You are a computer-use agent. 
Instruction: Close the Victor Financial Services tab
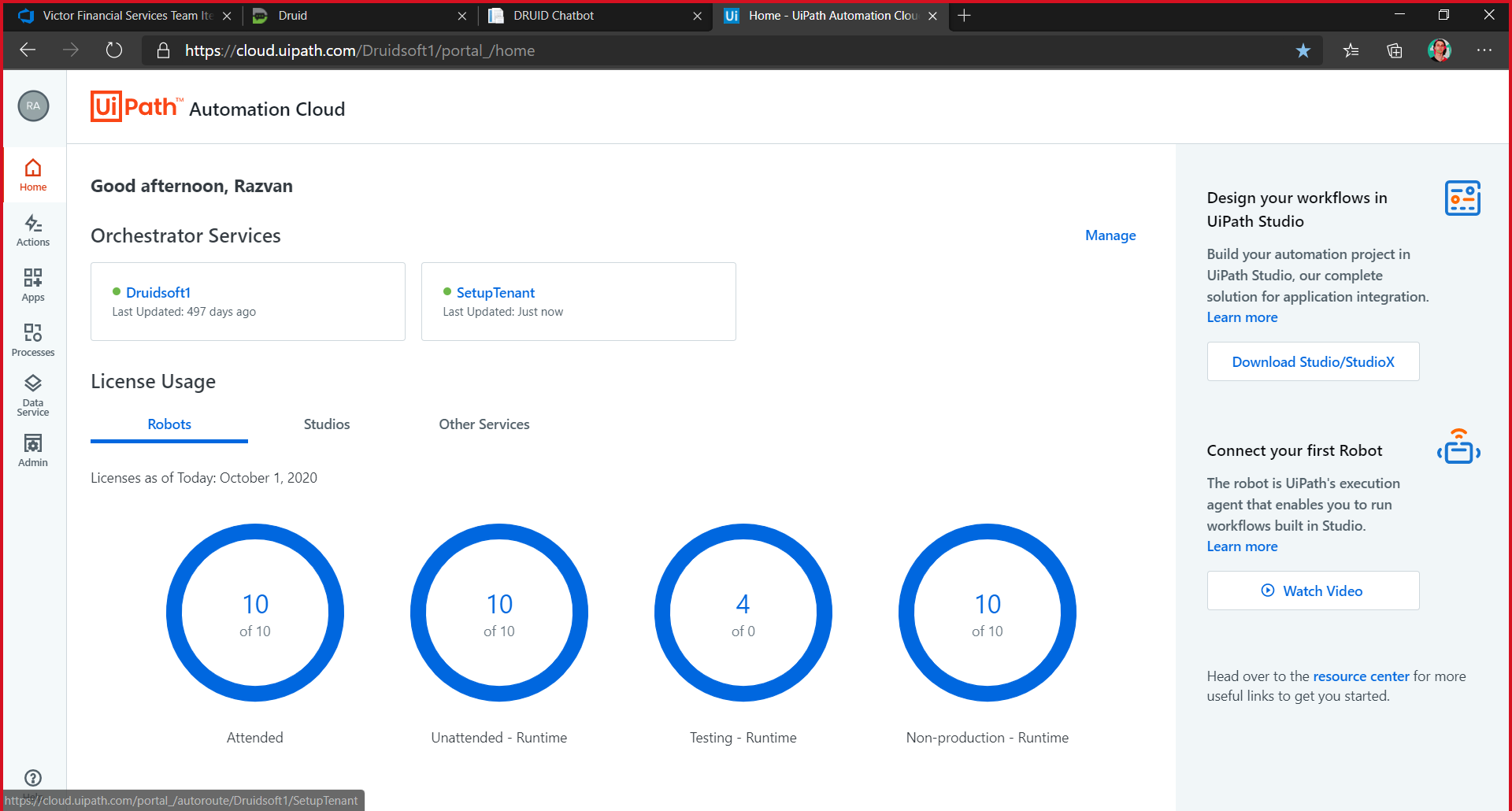coord(227,16)
